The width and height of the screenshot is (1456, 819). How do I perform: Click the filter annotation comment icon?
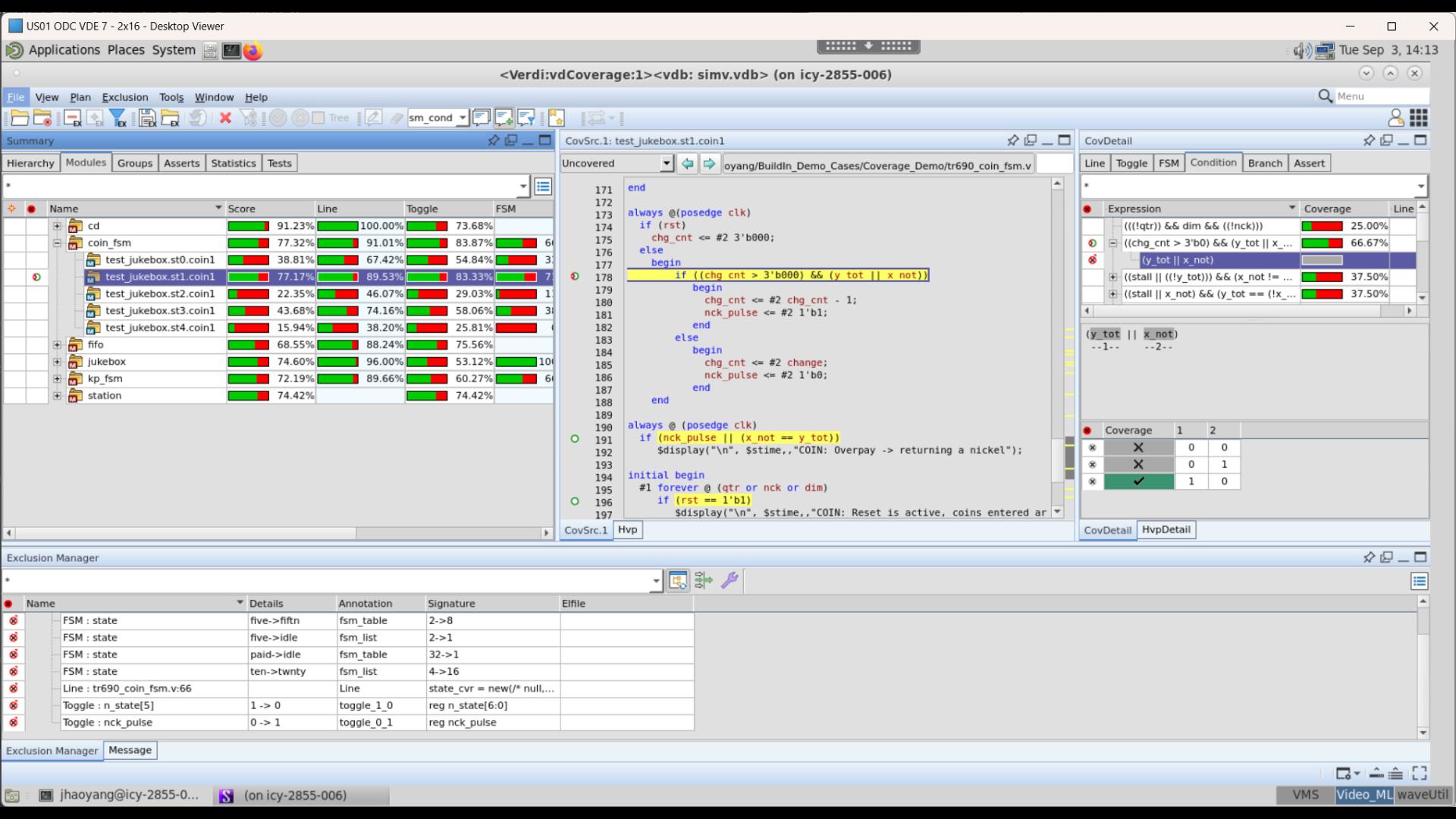pyautogui.click(x=526, y=118)
